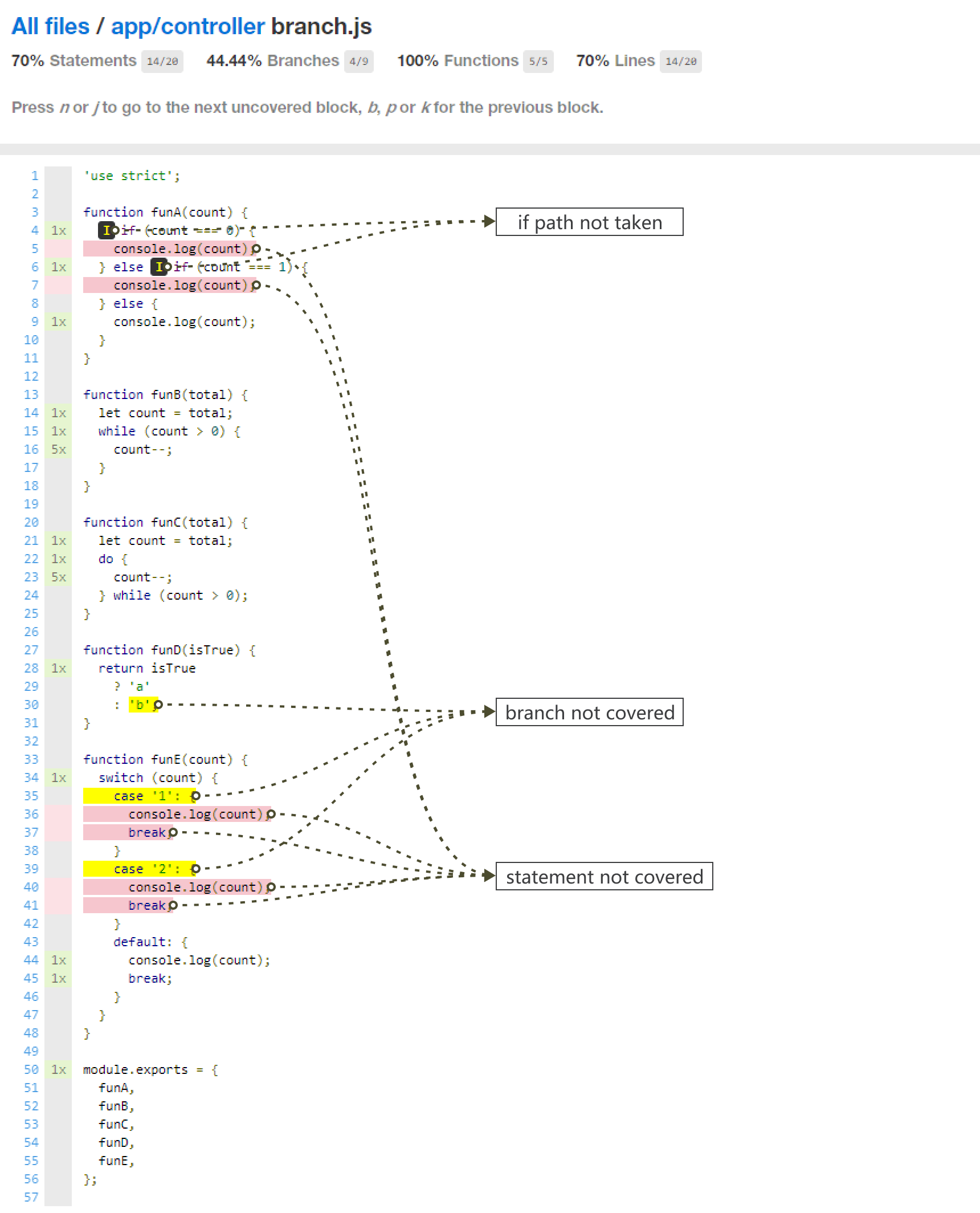Click line number 57

click(31, 1197)
